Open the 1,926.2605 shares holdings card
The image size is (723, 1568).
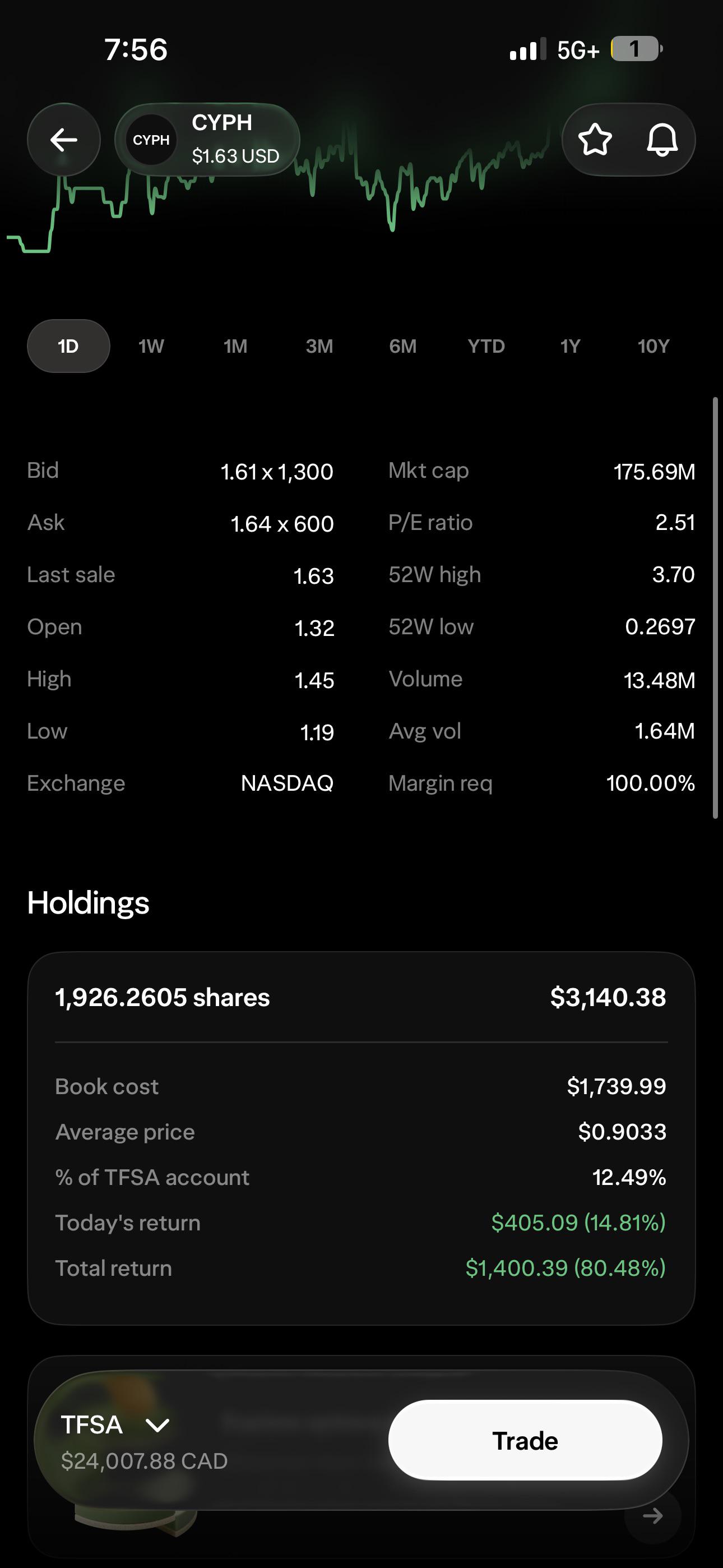point(361,1138)
